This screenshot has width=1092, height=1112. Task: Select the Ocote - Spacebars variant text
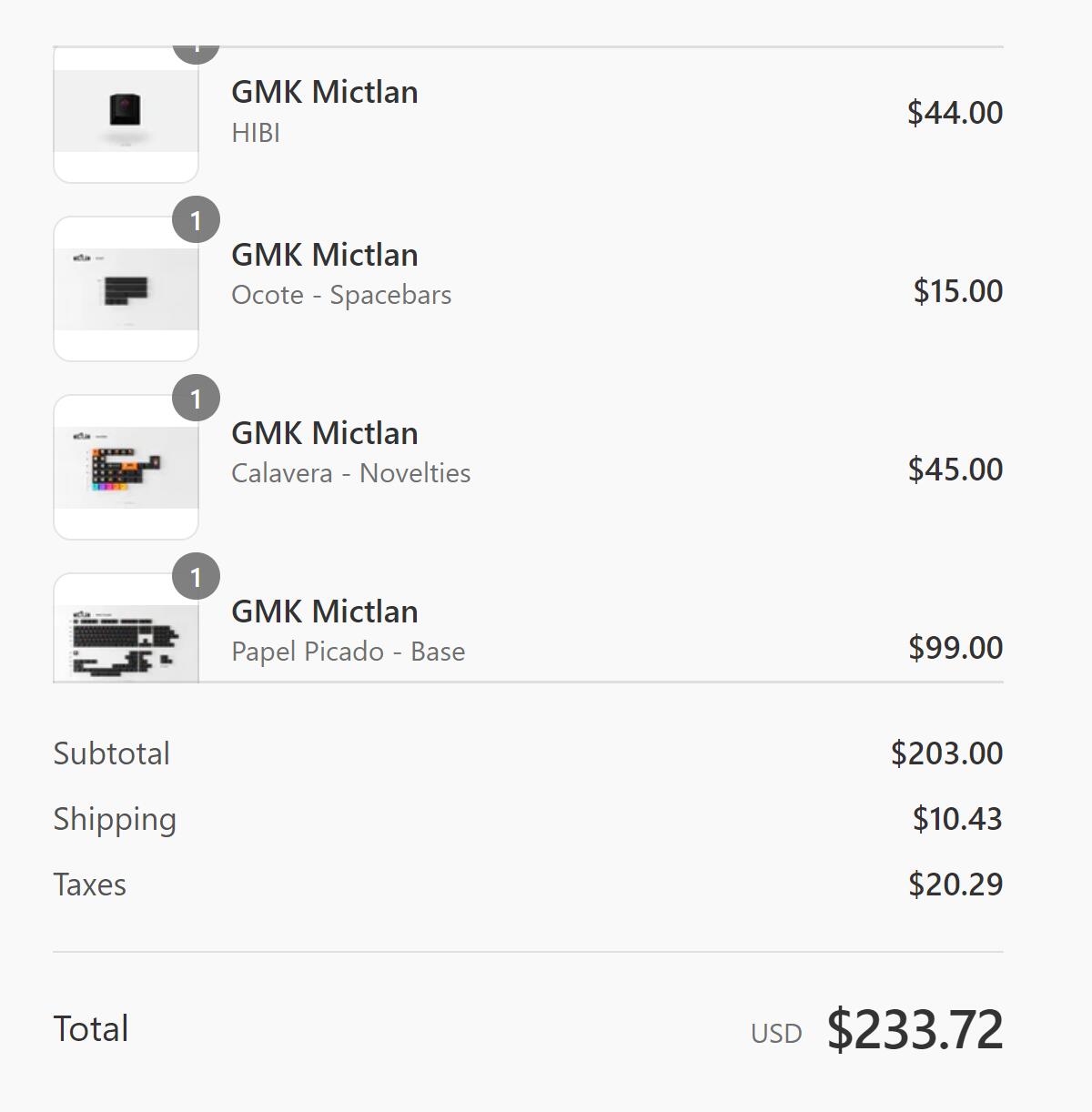pyautogui.click(x=341, y=295)
